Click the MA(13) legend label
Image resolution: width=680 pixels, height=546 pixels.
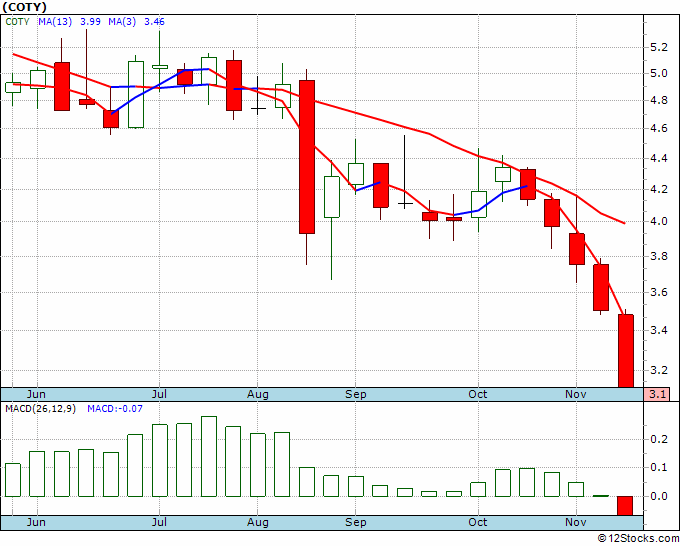[x=55, y=22]
